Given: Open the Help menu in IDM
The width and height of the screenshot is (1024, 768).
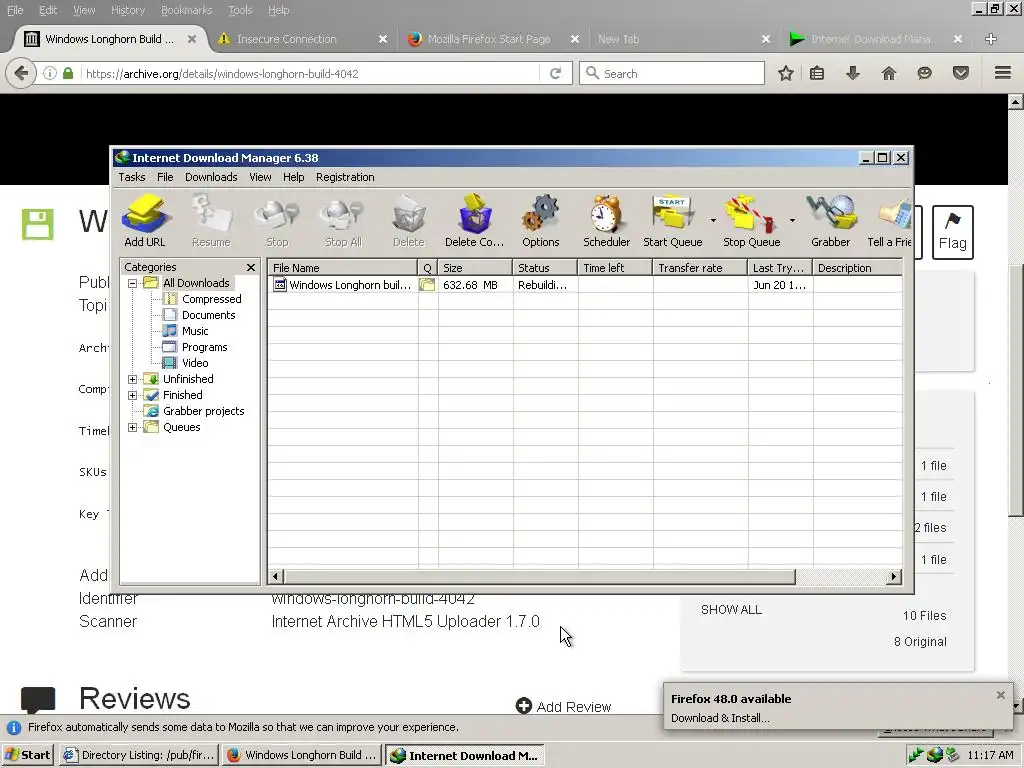Looking at the screenshot, I should (293, 177).
